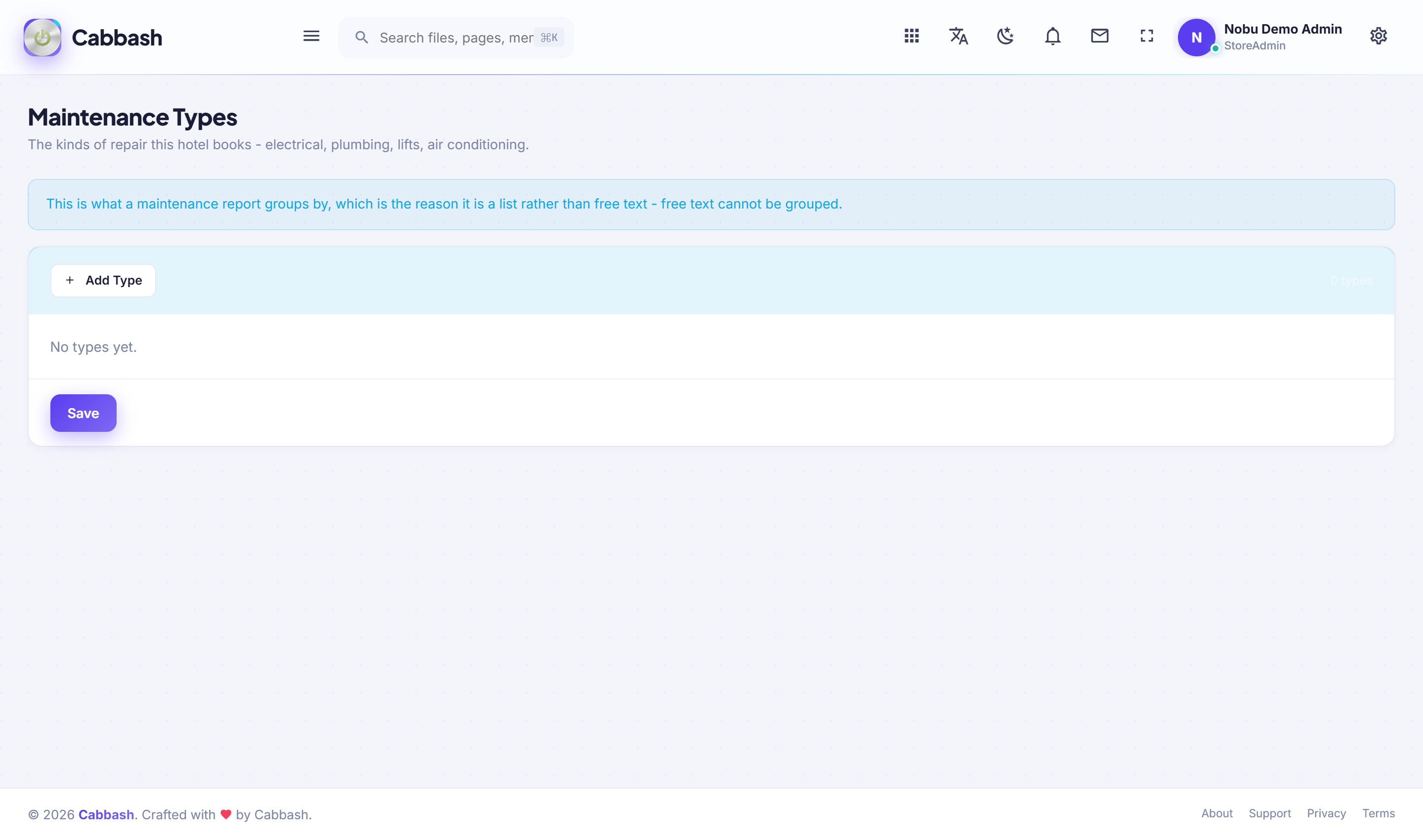Switch to dark mode moon icon

(1005, 36)
